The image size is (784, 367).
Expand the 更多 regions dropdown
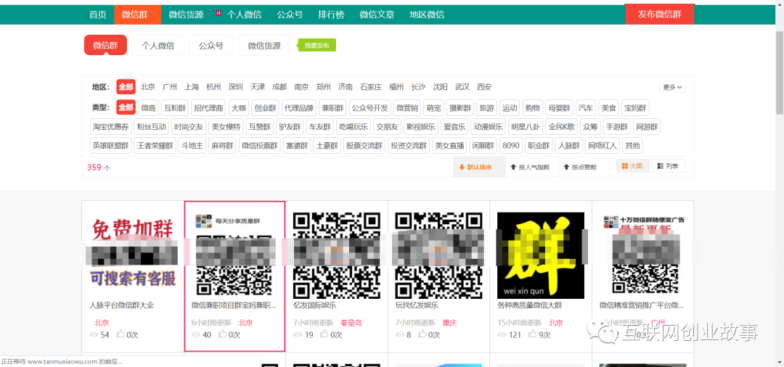click(x=672, y=87)
